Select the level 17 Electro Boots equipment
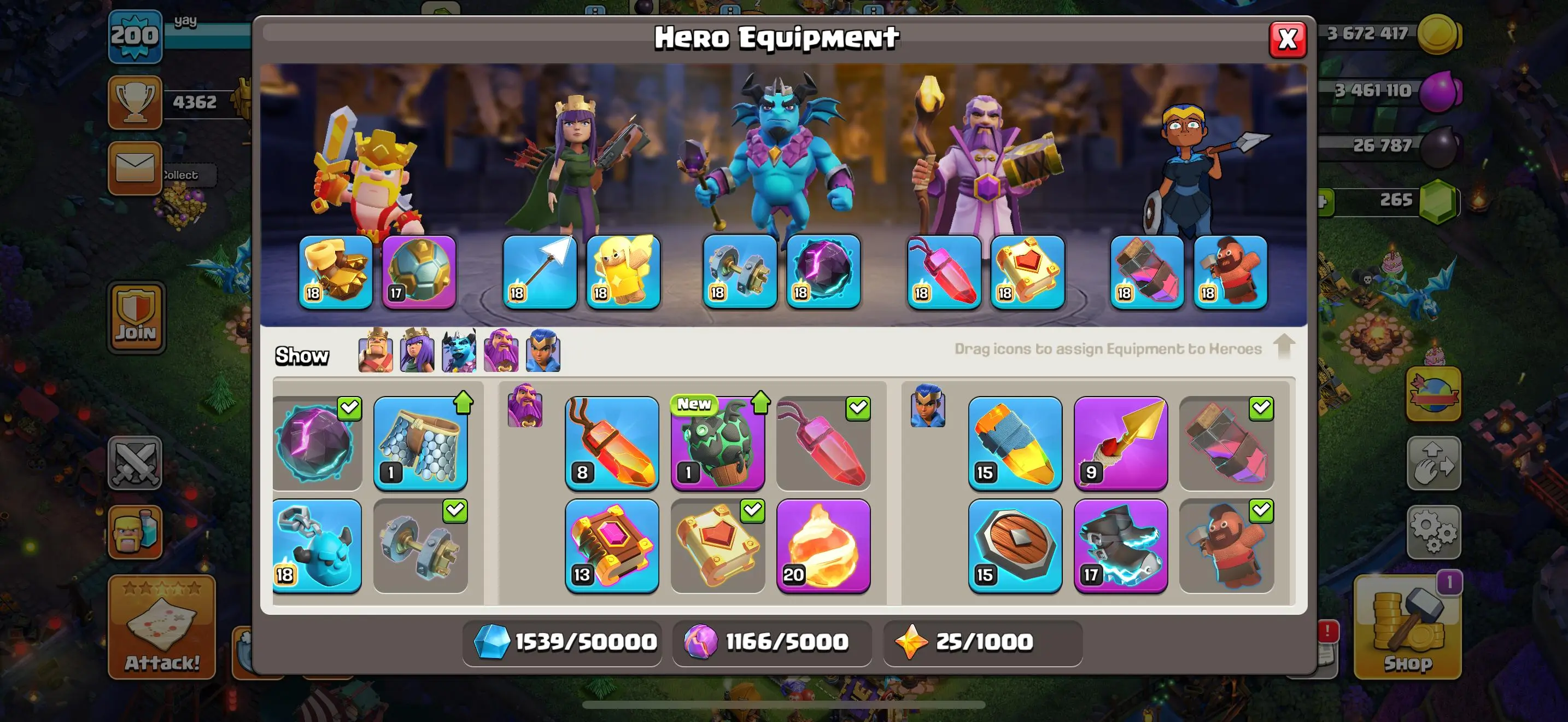1568x722 pixels. 1120,545
